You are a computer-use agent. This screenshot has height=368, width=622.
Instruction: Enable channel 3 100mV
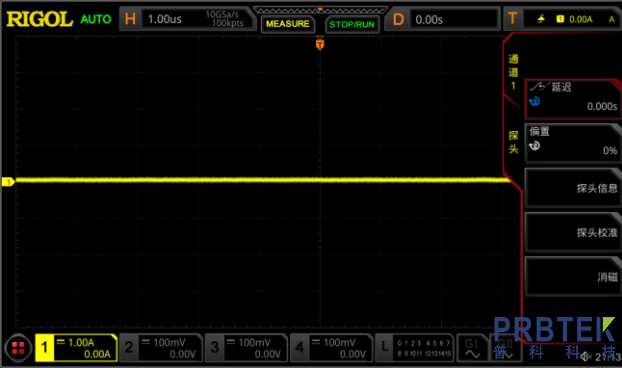246,348
